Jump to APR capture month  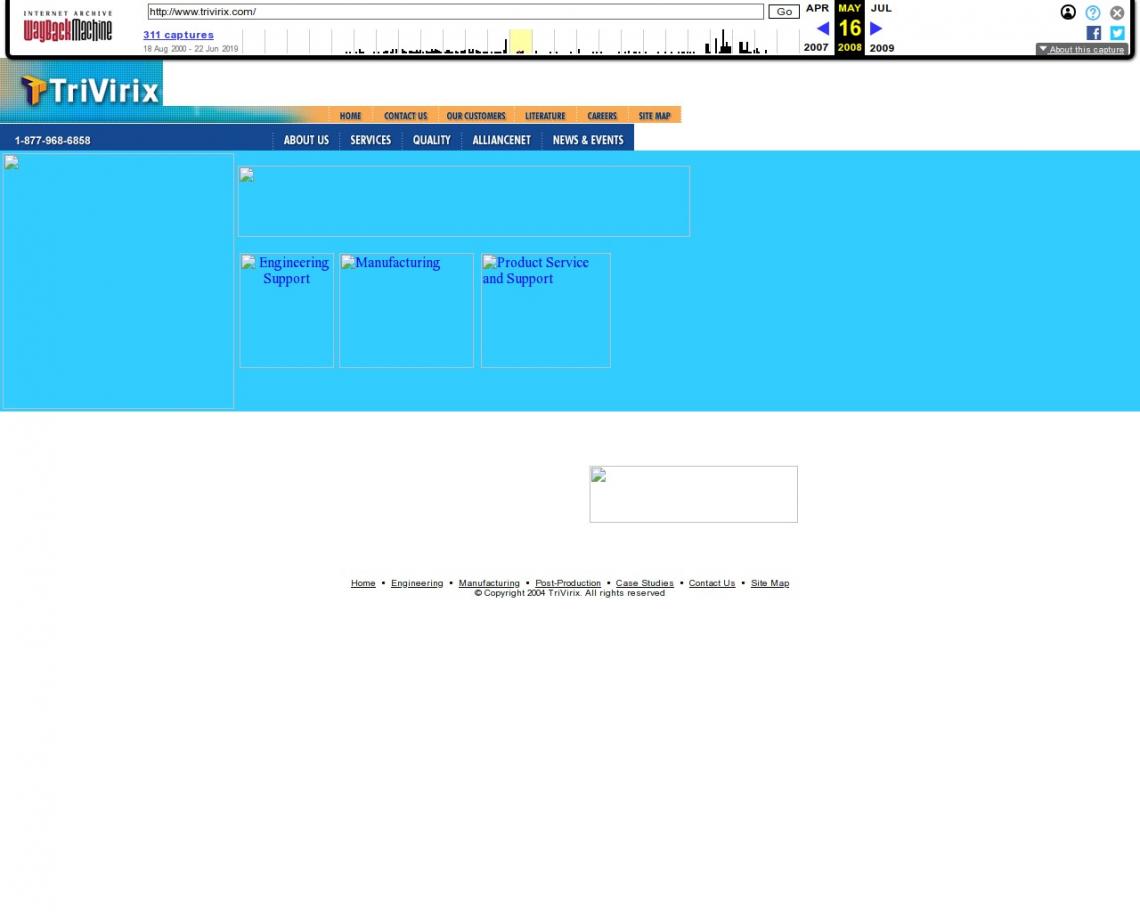click(817, 8)
